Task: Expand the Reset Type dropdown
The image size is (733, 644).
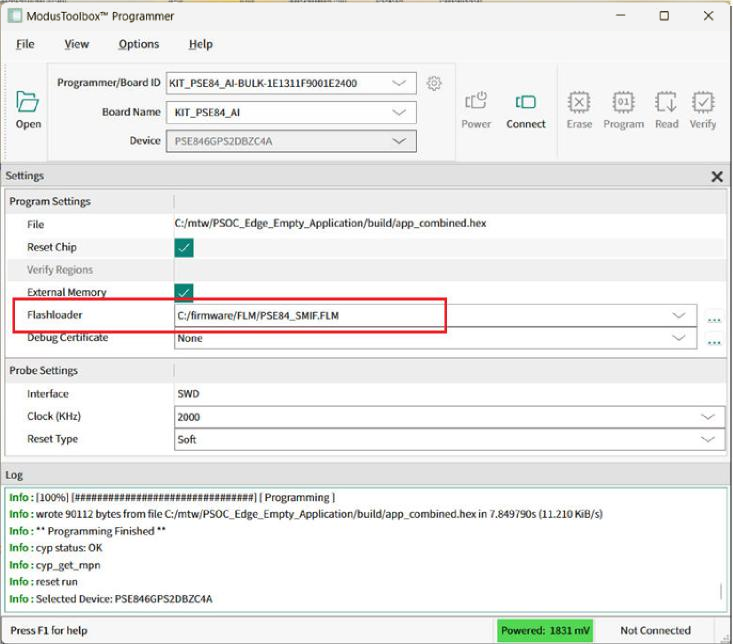Action: [x=708, y=439]
